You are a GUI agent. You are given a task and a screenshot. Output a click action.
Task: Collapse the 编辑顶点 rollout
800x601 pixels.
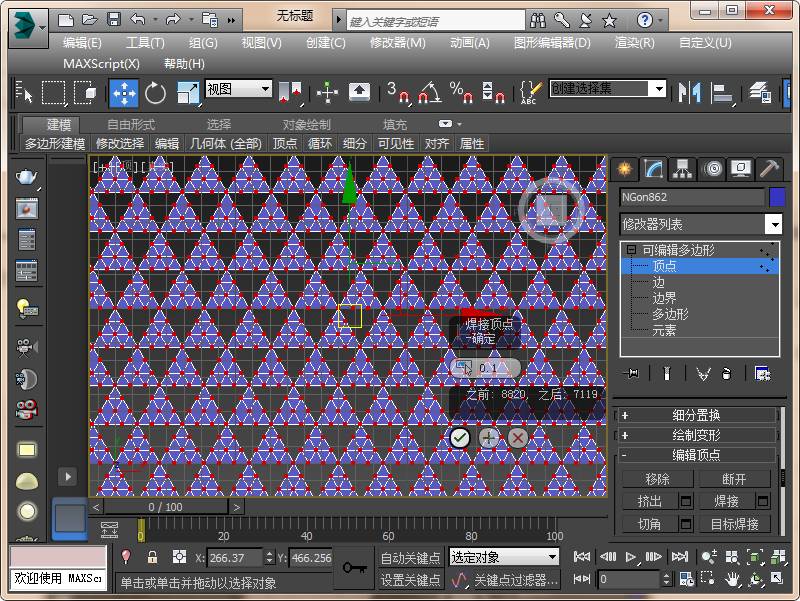tap(696, 455)
